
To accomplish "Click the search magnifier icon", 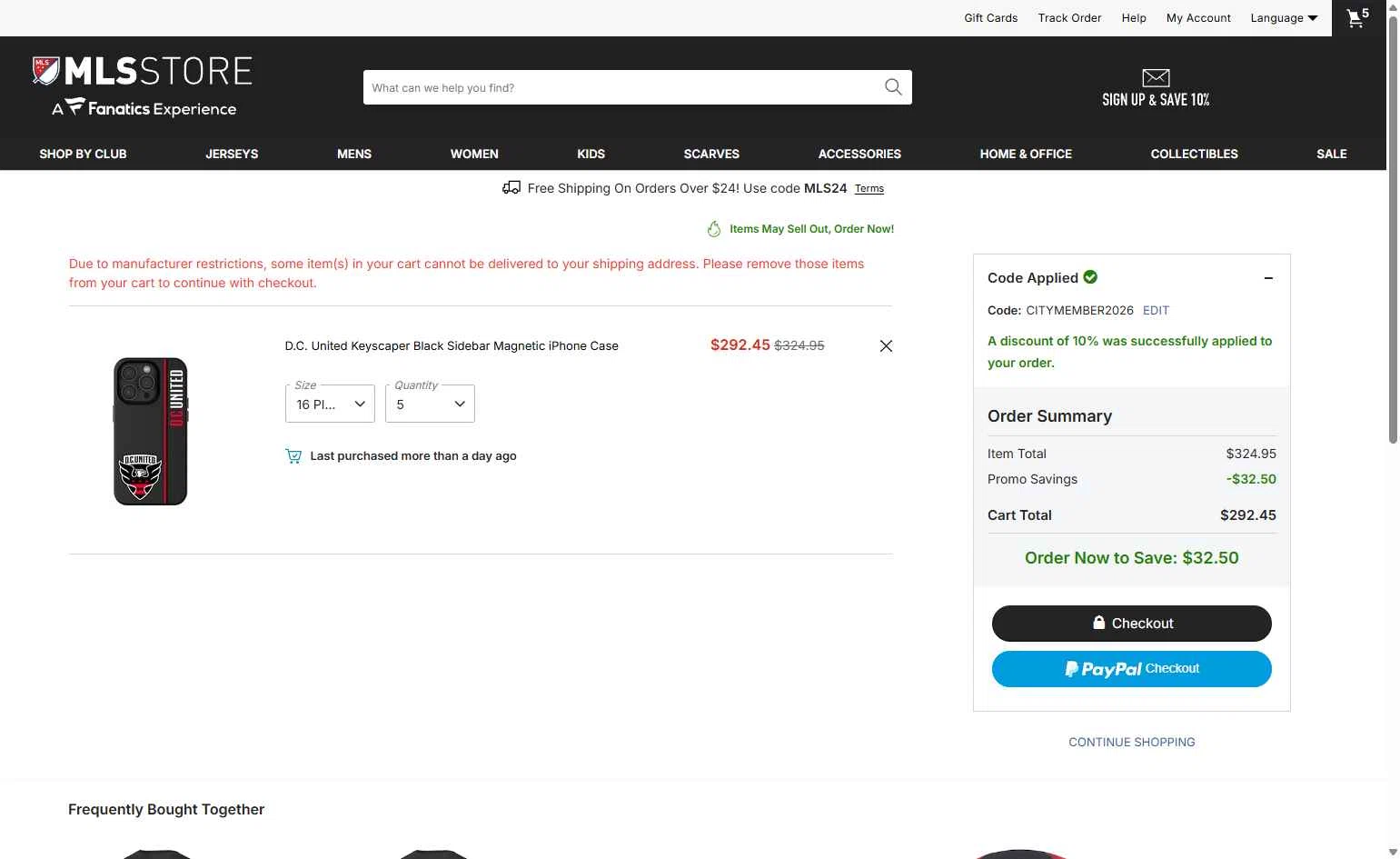I will [x=893, y=87].
